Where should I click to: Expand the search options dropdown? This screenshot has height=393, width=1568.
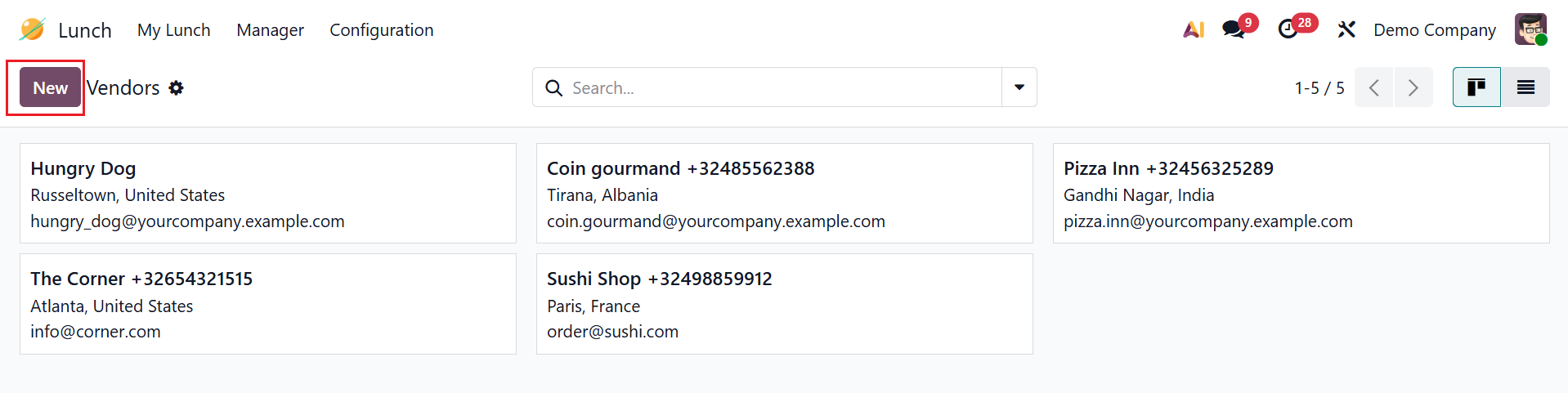pyautogui.click(x=1019, y=87)
